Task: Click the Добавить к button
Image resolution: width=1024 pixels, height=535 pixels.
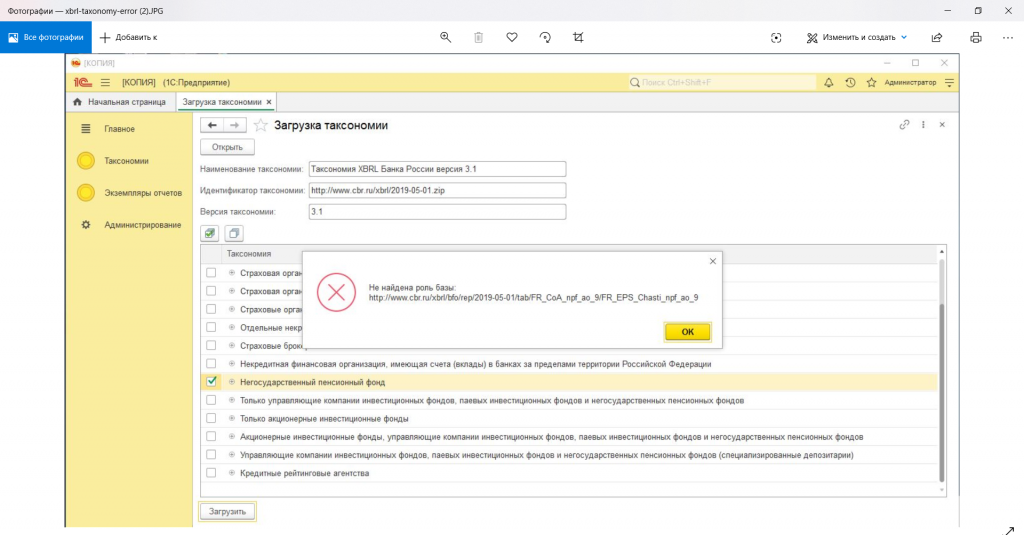Action: [x=129, y=37]
